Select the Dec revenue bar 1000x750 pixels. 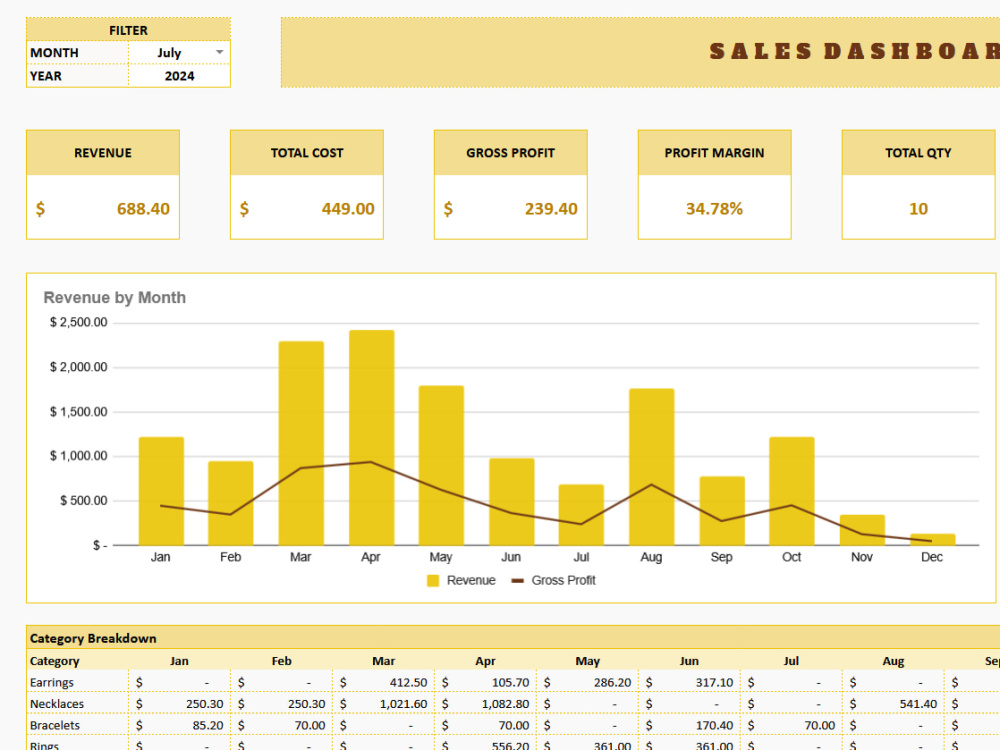(932, 540)
